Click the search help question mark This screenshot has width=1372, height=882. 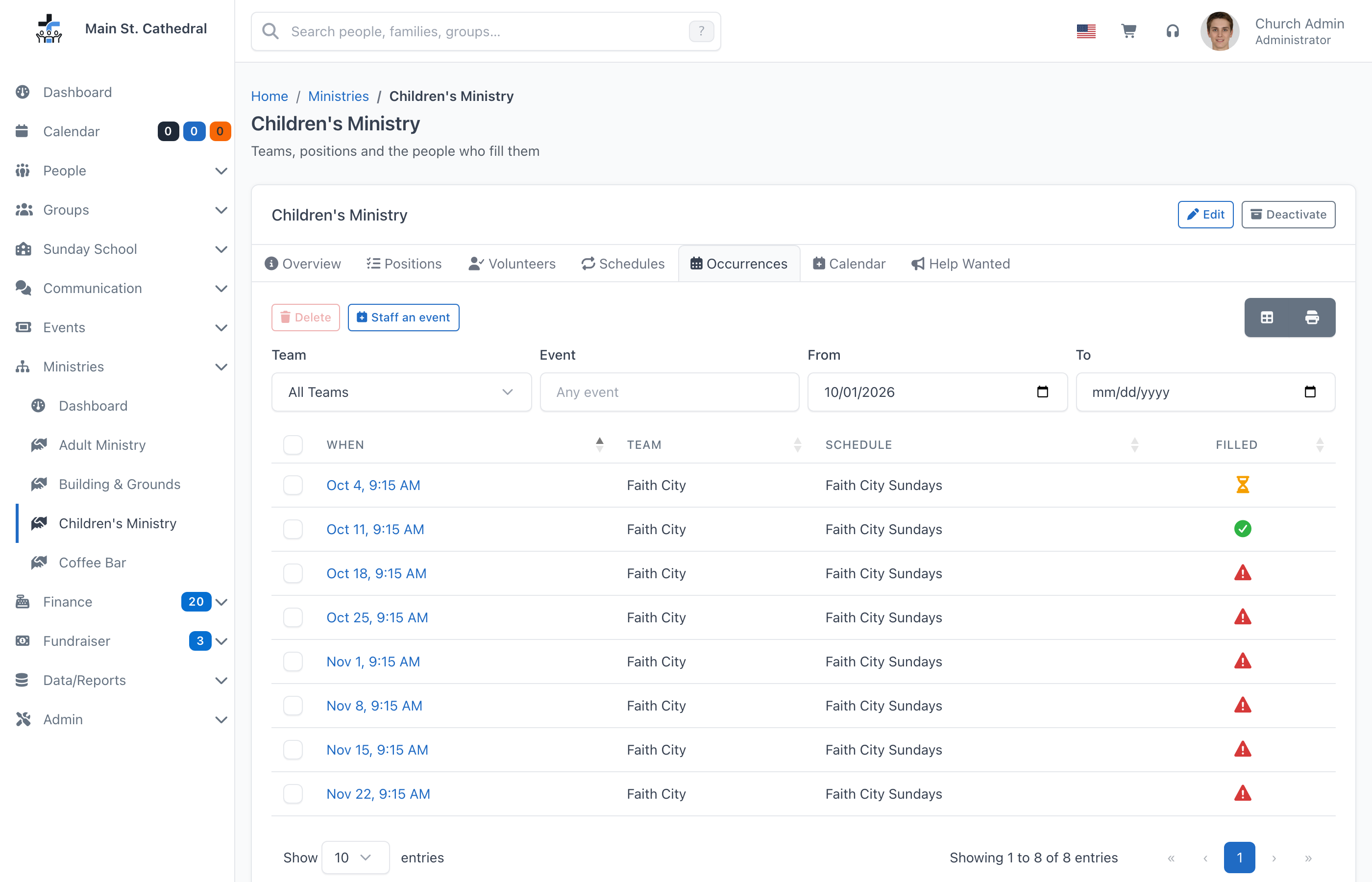[701, 31]
